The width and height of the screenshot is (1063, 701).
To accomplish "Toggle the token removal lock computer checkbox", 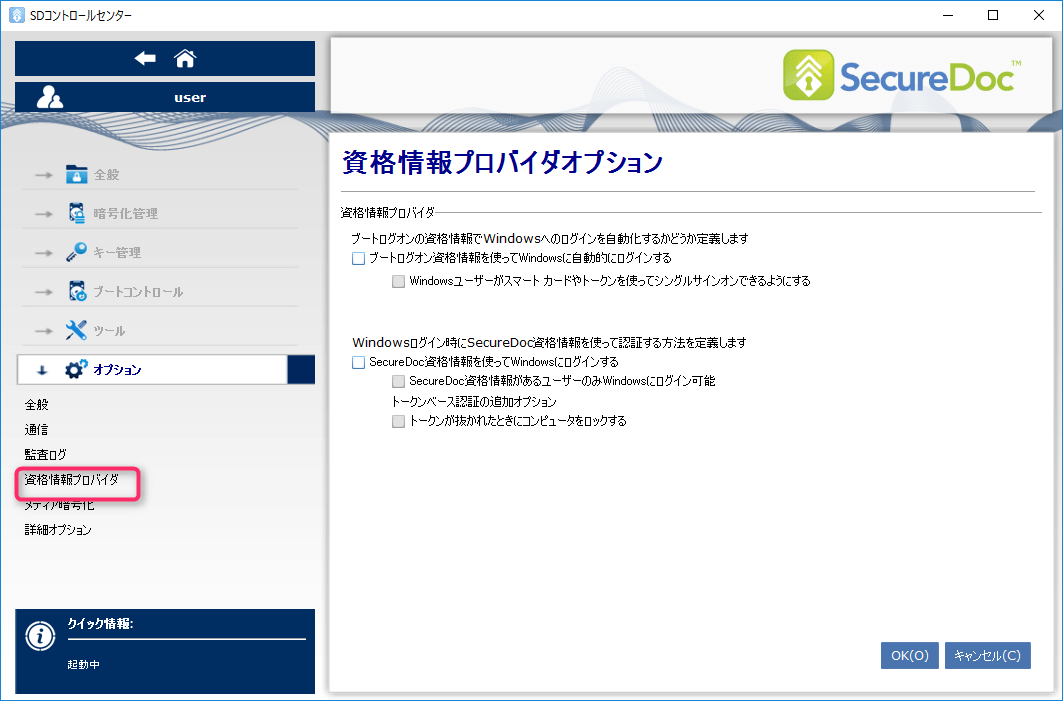I will (x=399, y=422).
